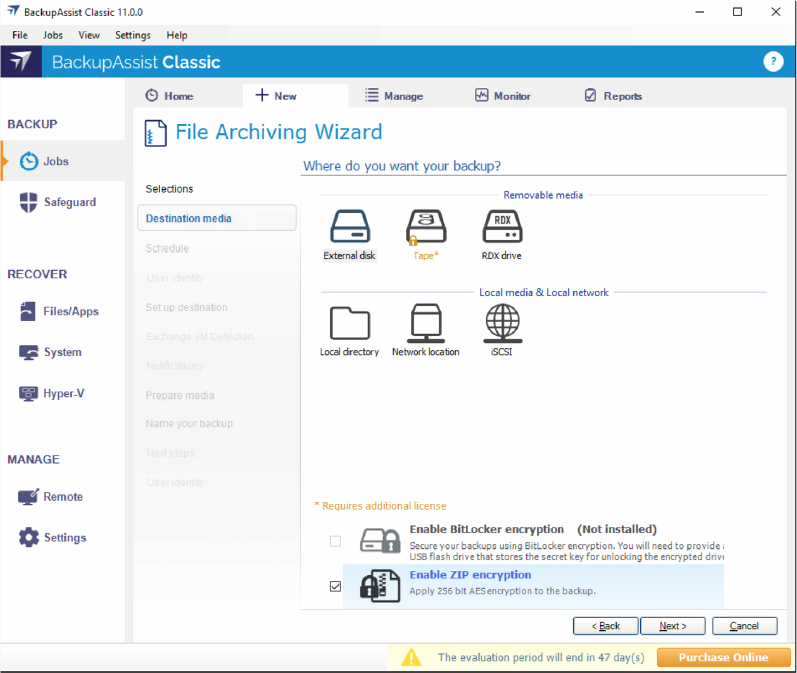Screen dimensions: 797x673
Task: Go to the Selections wizard step
Action: [169, 189]
